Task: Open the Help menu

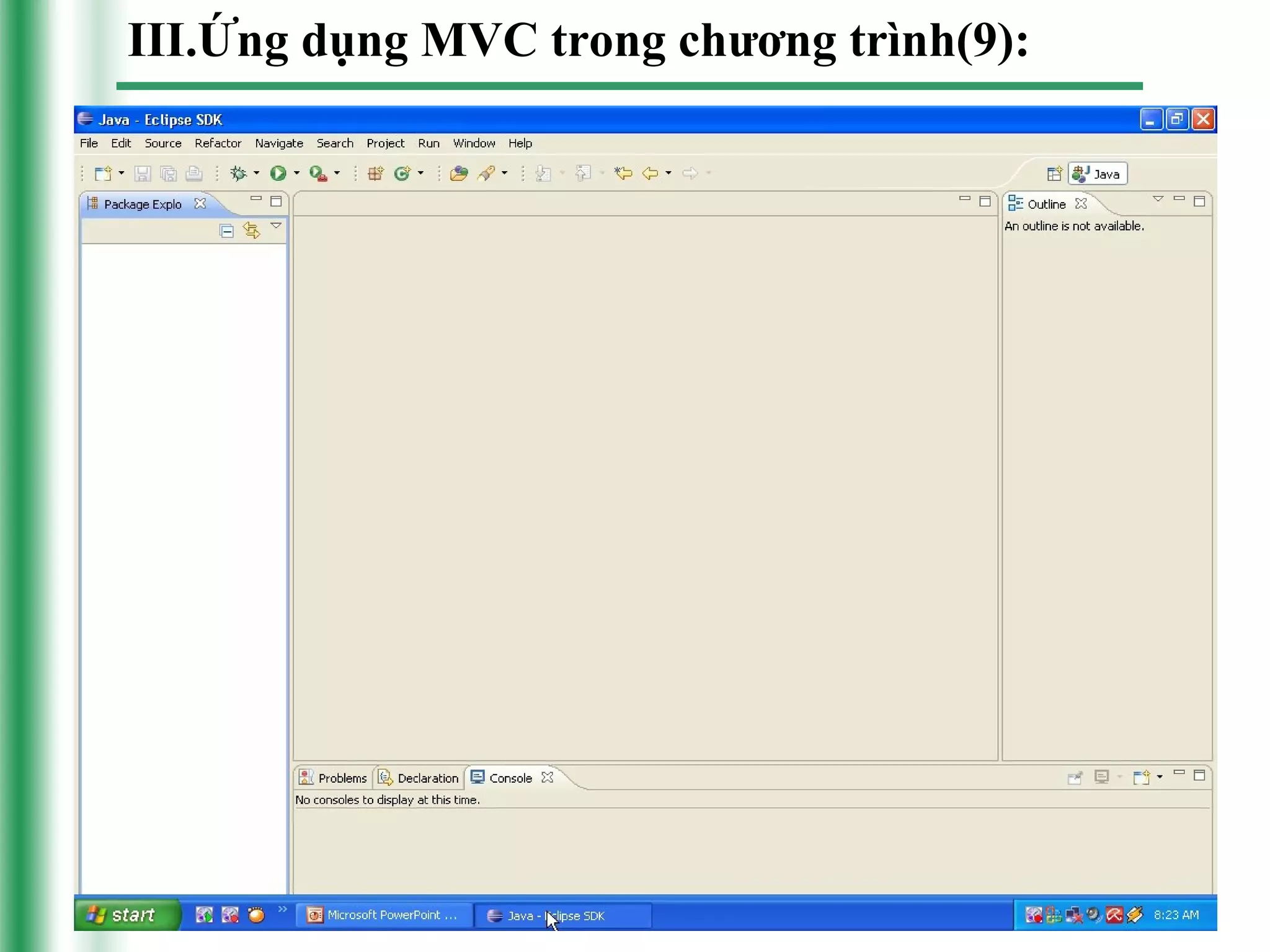Action: point(520,143)
